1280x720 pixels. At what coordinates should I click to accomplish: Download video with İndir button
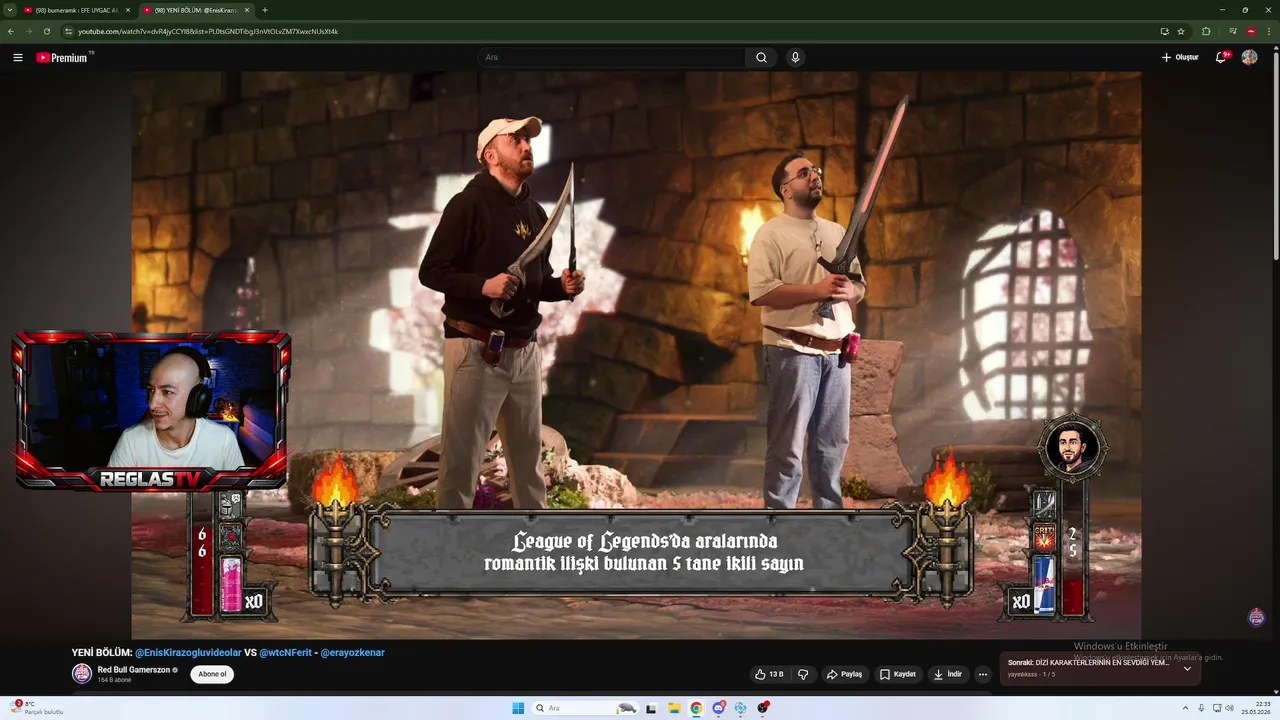948,674
